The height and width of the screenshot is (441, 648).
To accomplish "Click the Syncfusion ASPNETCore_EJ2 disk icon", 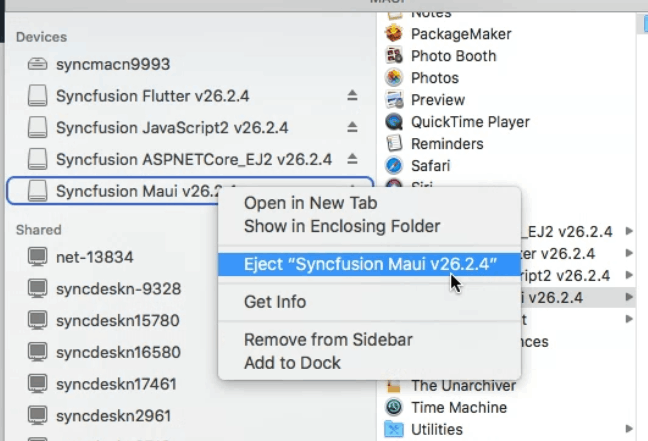I will coord(37,160).
